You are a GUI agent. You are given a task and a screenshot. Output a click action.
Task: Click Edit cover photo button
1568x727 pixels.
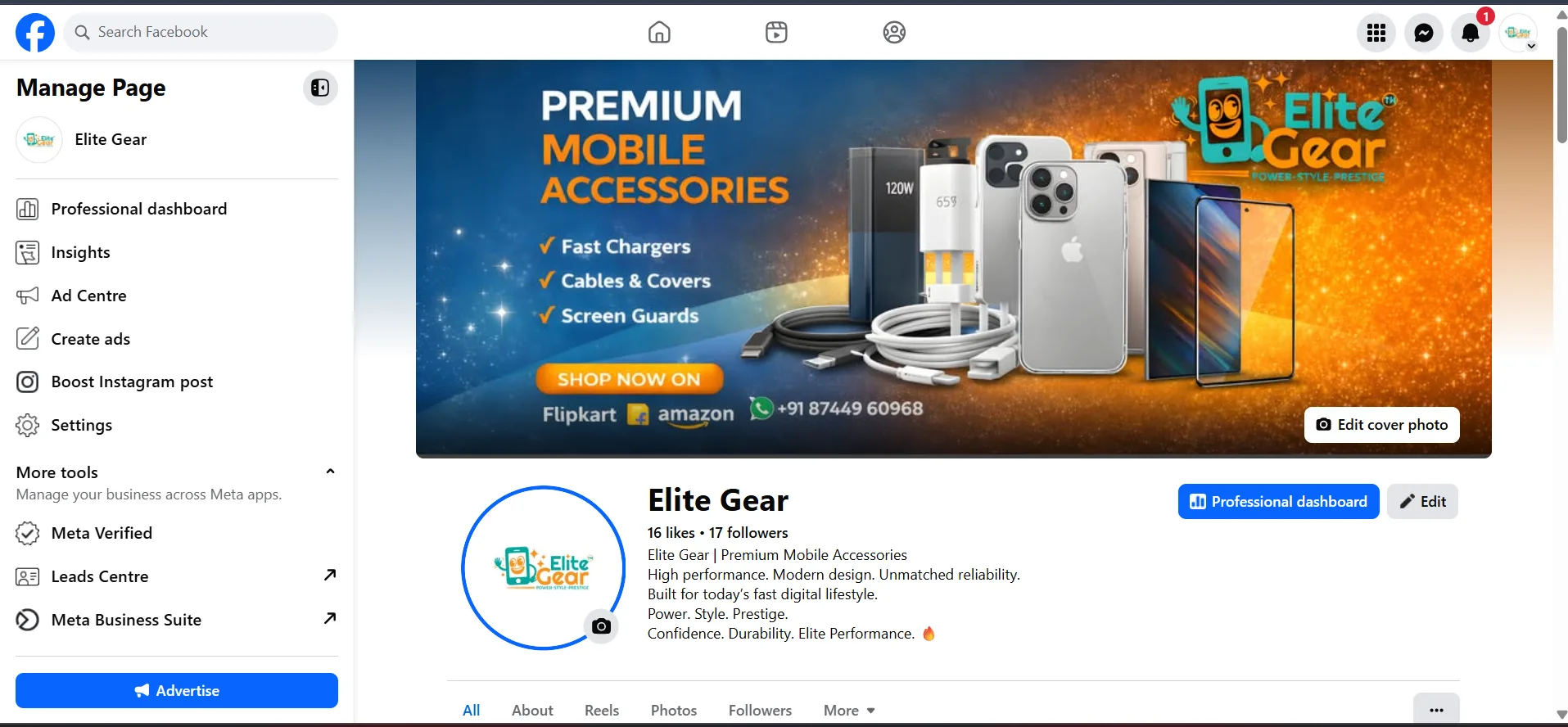tap(1381, 425)
